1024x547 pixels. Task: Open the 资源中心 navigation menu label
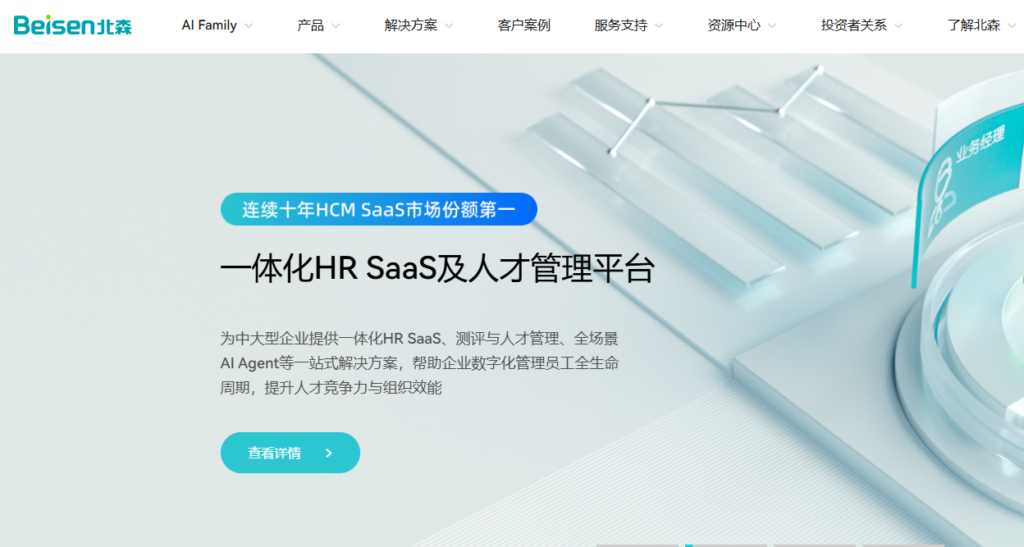pyautogui.click(x=734, y=25)
